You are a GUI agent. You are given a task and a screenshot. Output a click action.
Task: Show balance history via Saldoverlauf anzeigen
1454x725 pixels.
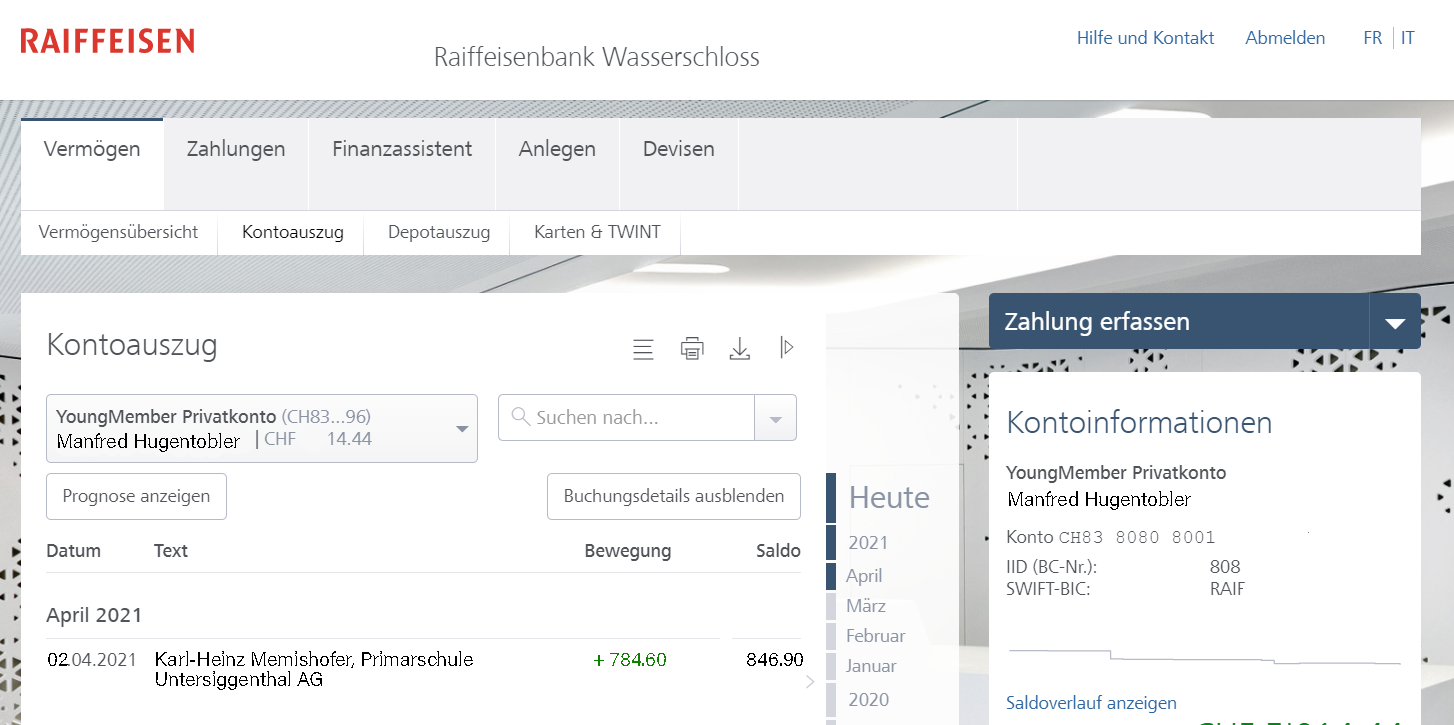tap(1091, 703)
